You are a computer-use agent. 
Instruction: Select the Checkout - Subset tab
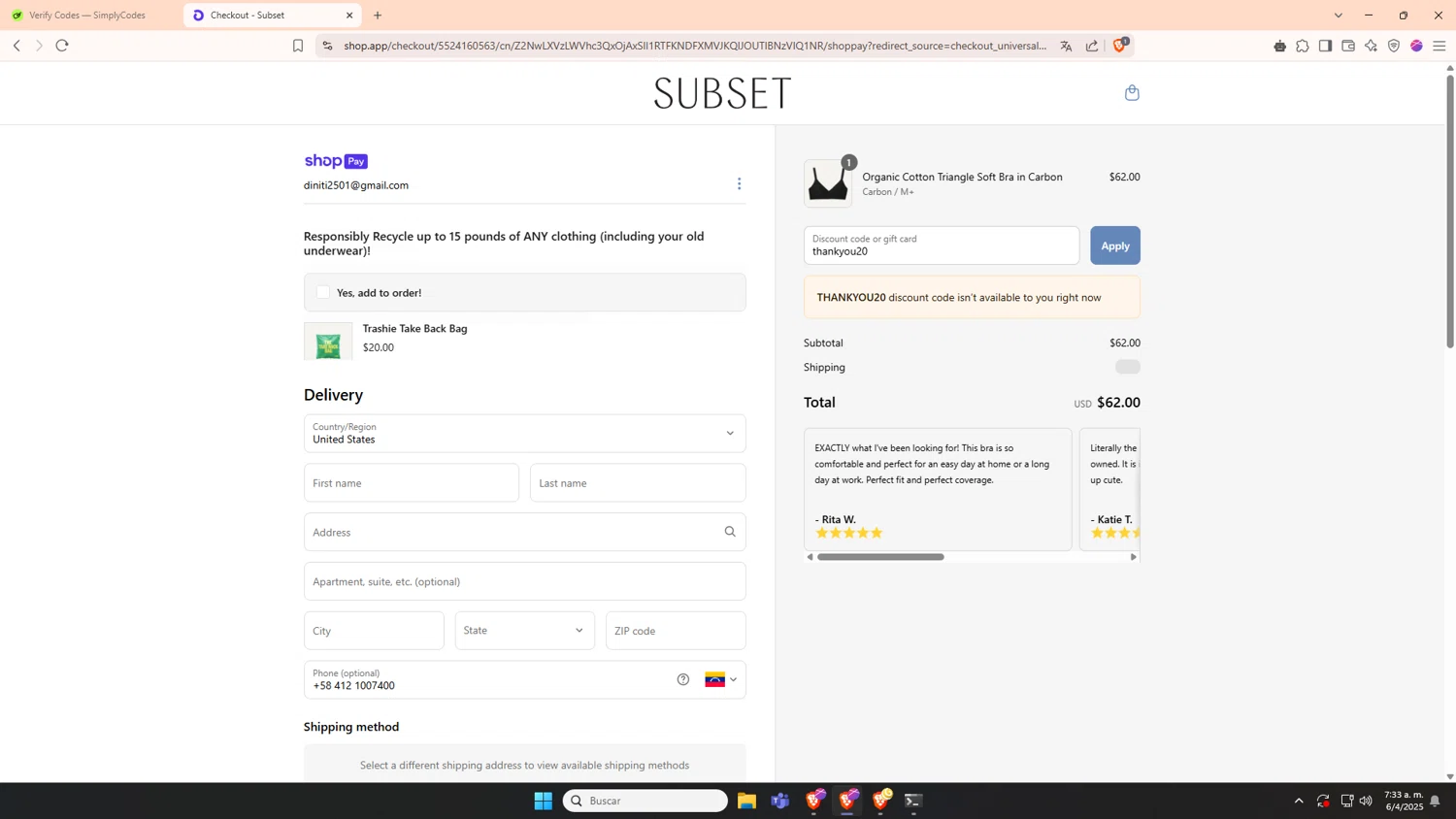click(273, 16)
